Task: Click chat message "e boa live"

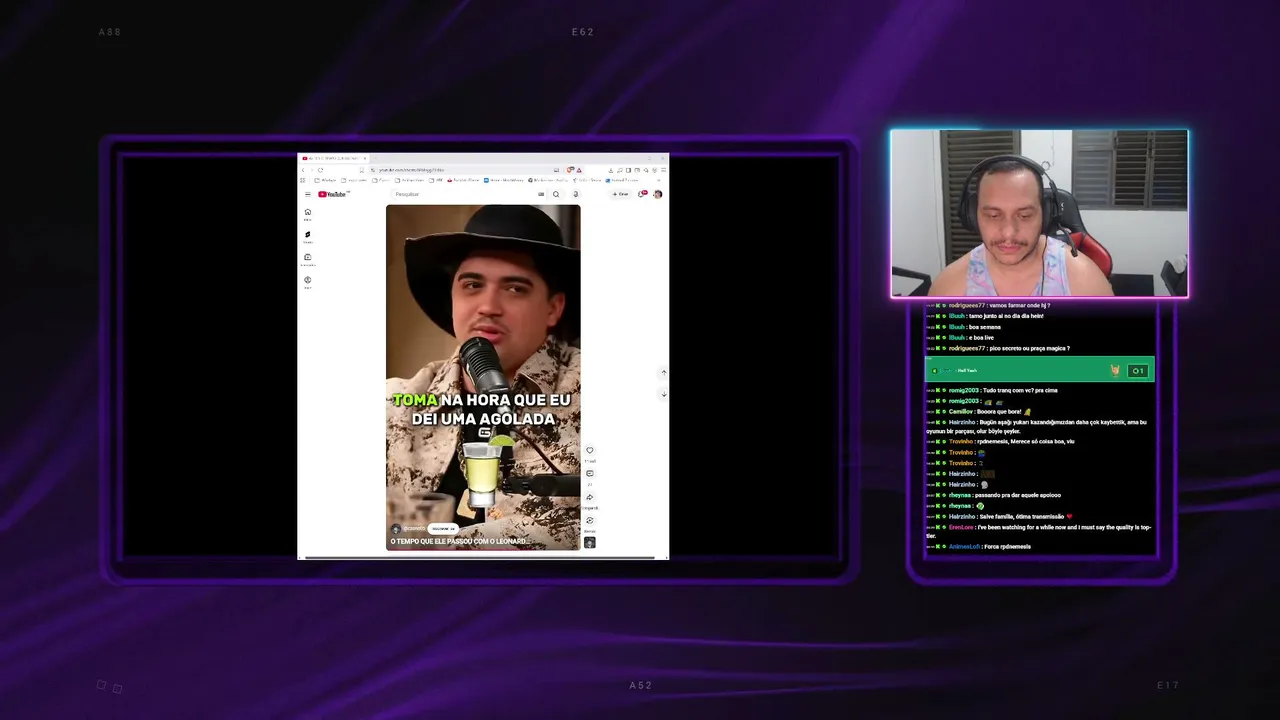Action: pyautogui.click(x=981, y=338)
